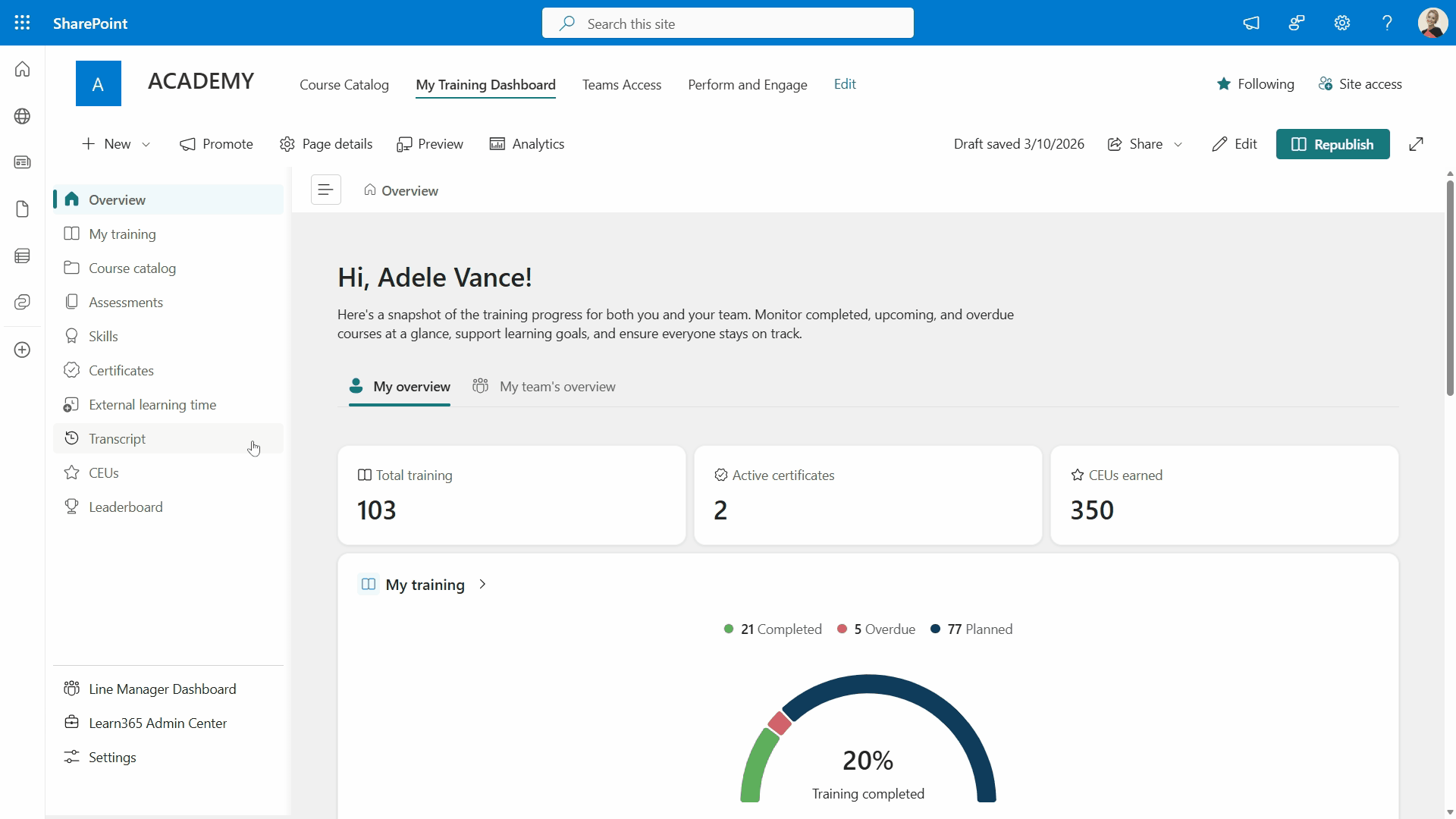Viewport: 1456px width, 819px height.
Task: Open CEUs in the sidebar
Action: coord(168,472)
